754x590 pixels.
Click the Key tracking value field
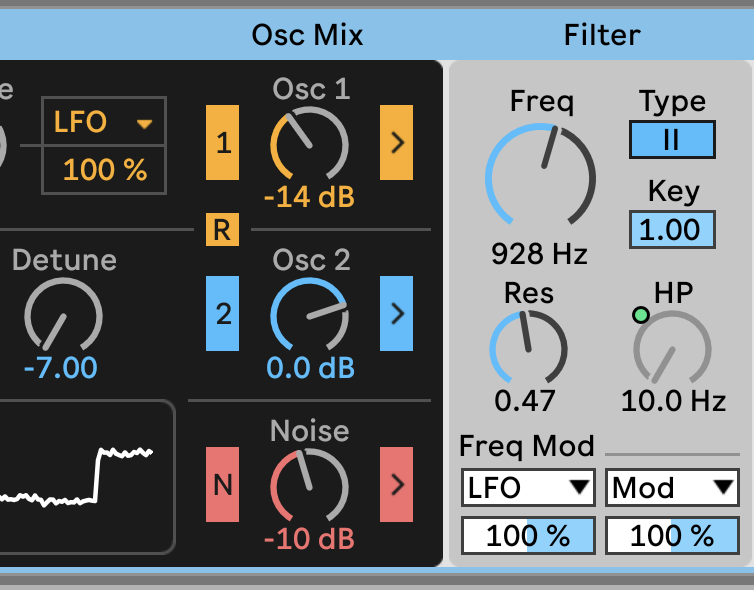671,230
